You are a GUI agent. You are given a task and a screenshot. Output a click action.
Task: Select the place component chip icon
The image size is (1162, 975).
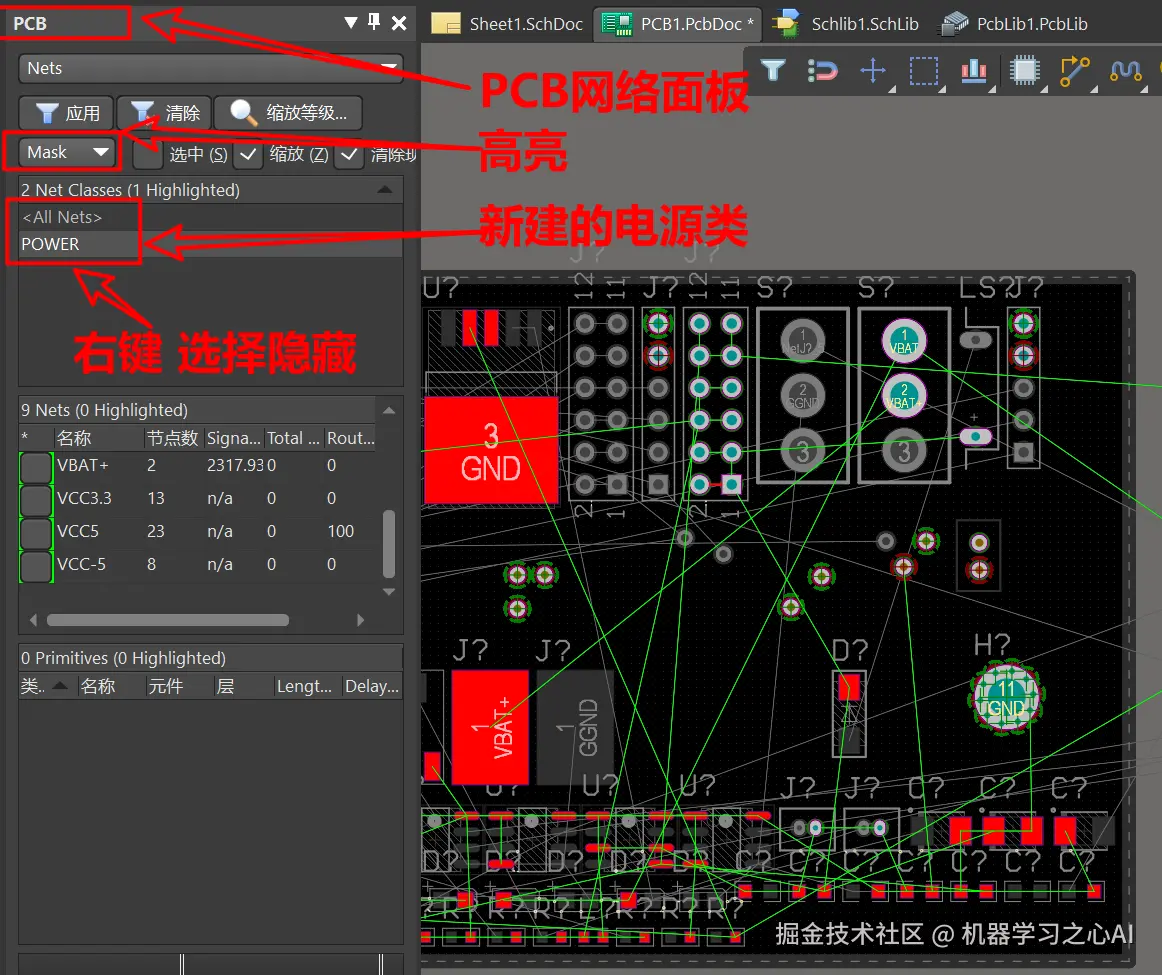[1025, 71]
